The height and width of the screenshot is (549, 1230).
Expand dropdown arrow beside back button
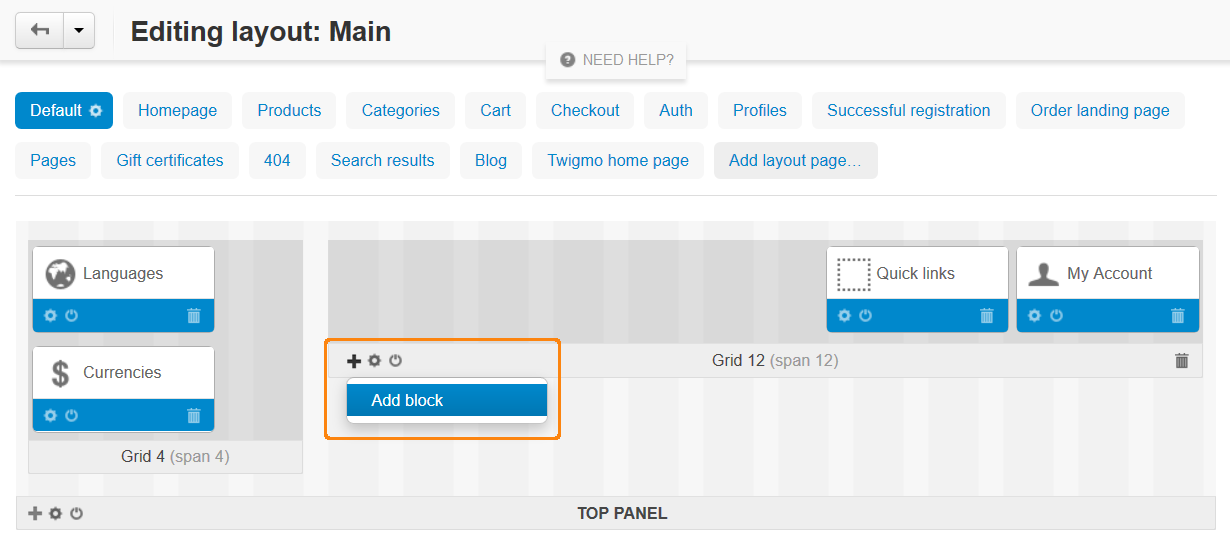pyautogui.click(x=79, y=31)
